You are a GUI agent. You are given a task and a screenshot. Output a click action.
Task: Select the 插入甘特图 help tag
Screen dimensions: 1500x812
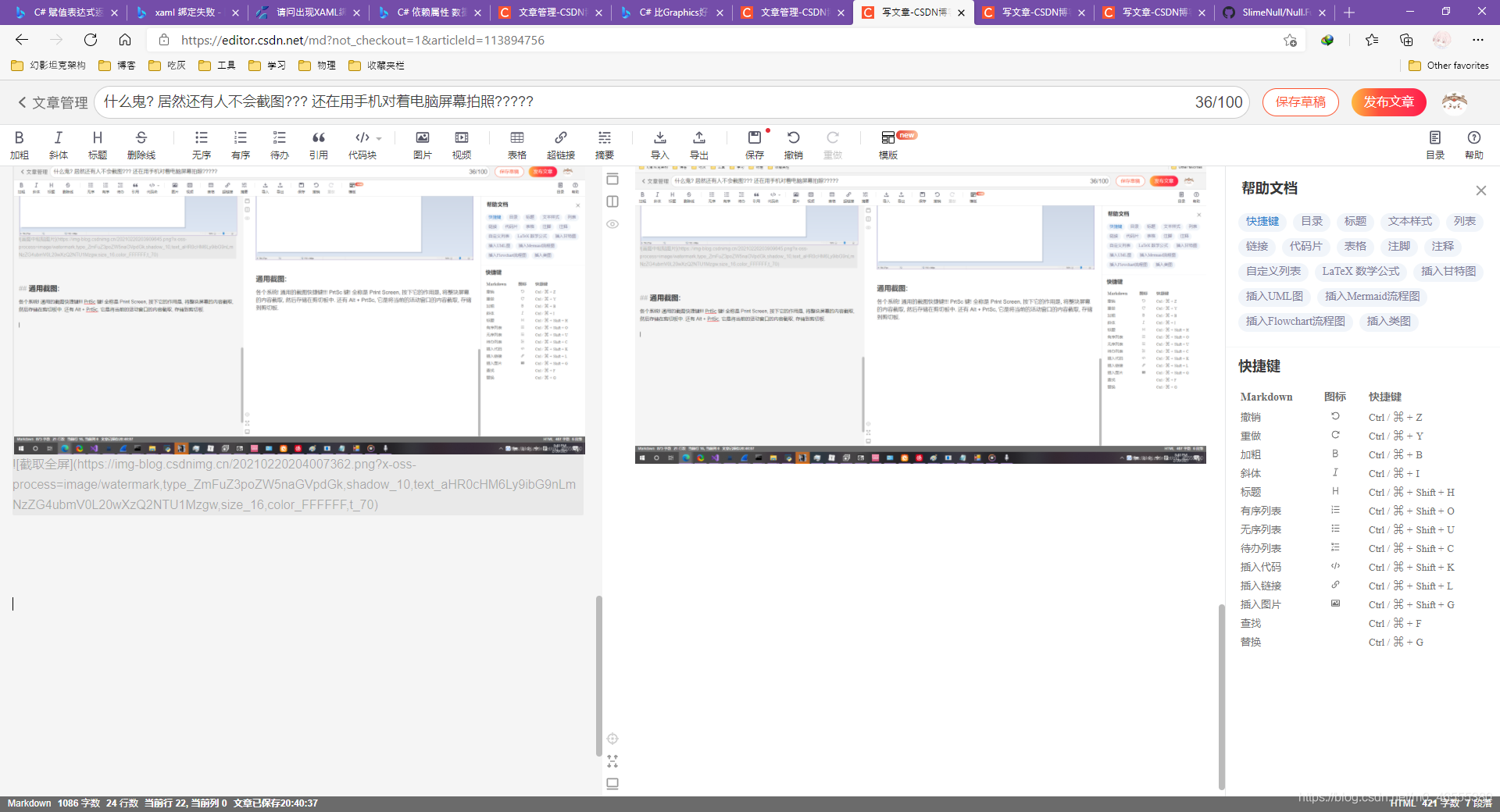pos(1448,272)
